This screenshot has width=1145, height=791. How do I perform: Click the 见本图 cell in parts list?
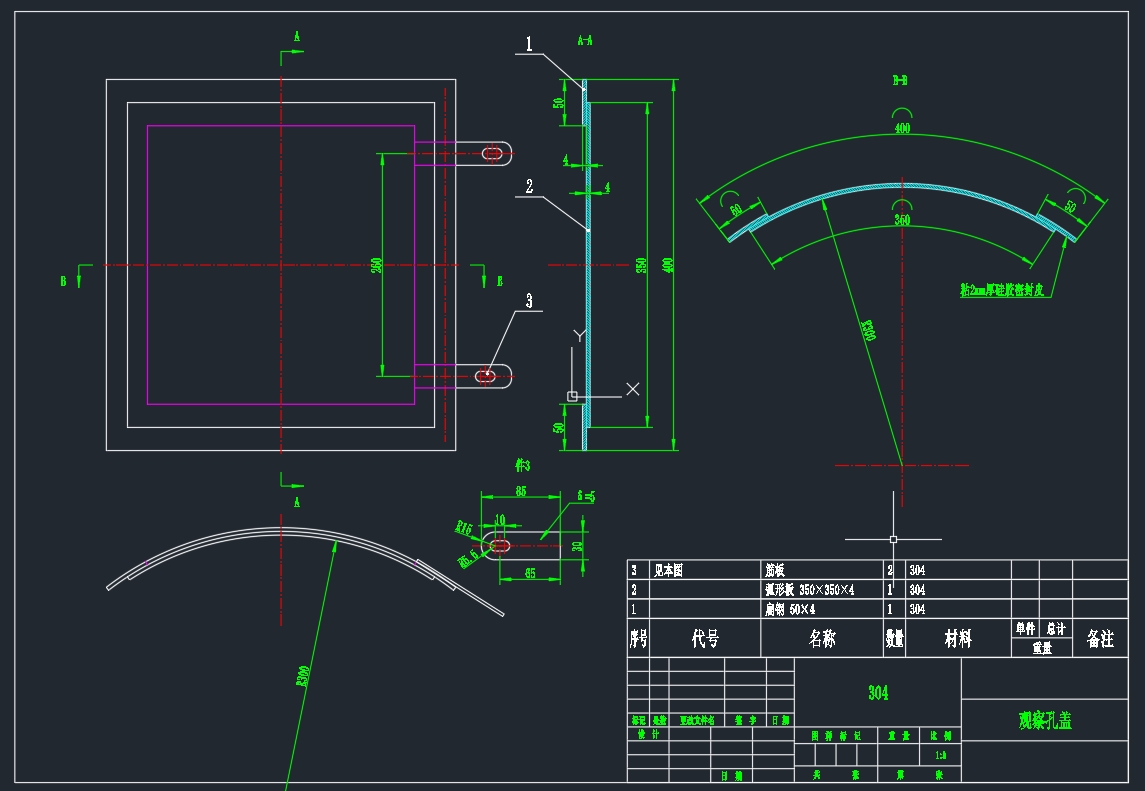coord(705,570)
